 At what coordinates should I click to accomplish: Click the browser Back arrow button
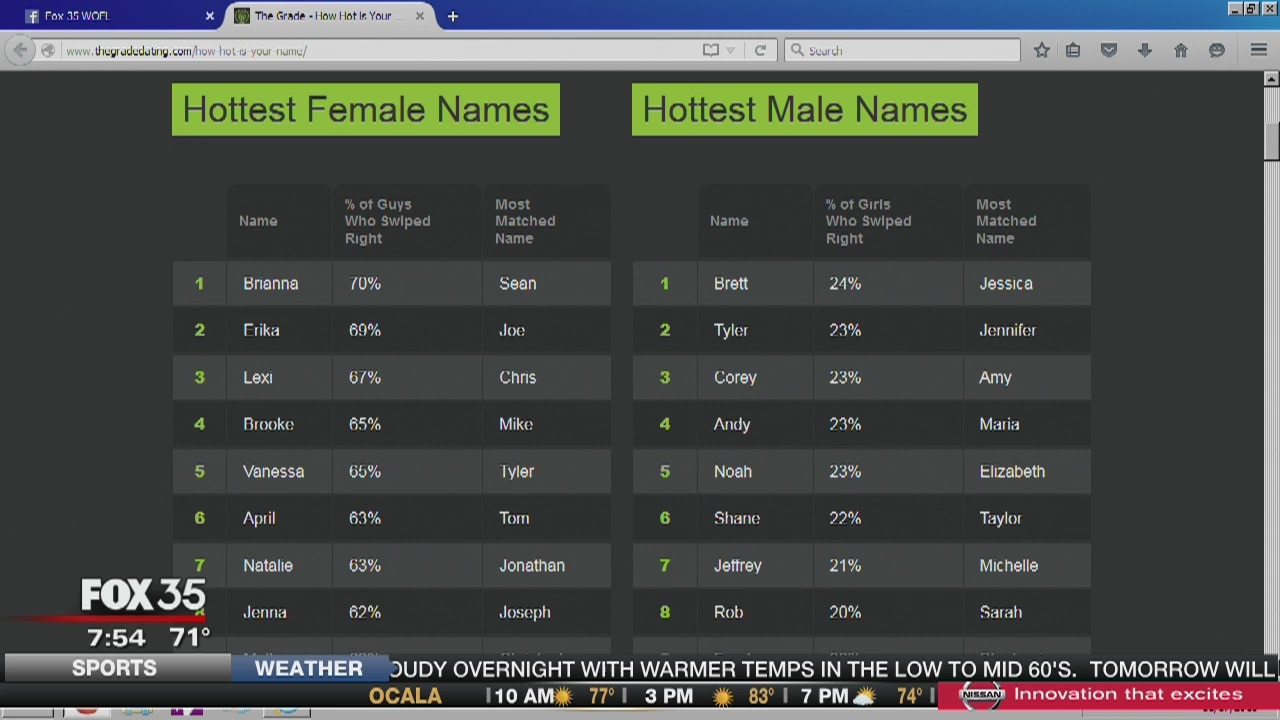pos(21,50)
